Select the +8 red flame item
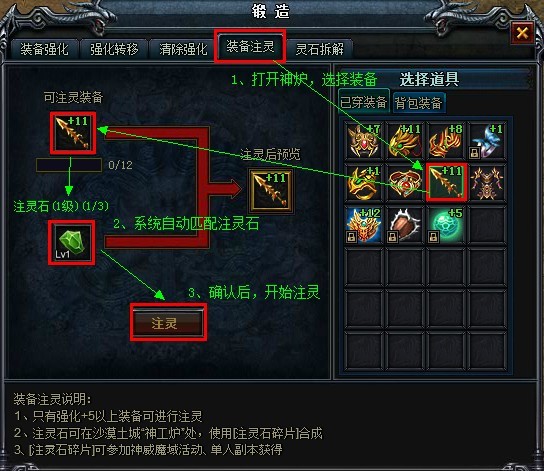Viewport: 544px width, 471px height. click(x=446, y=142)
